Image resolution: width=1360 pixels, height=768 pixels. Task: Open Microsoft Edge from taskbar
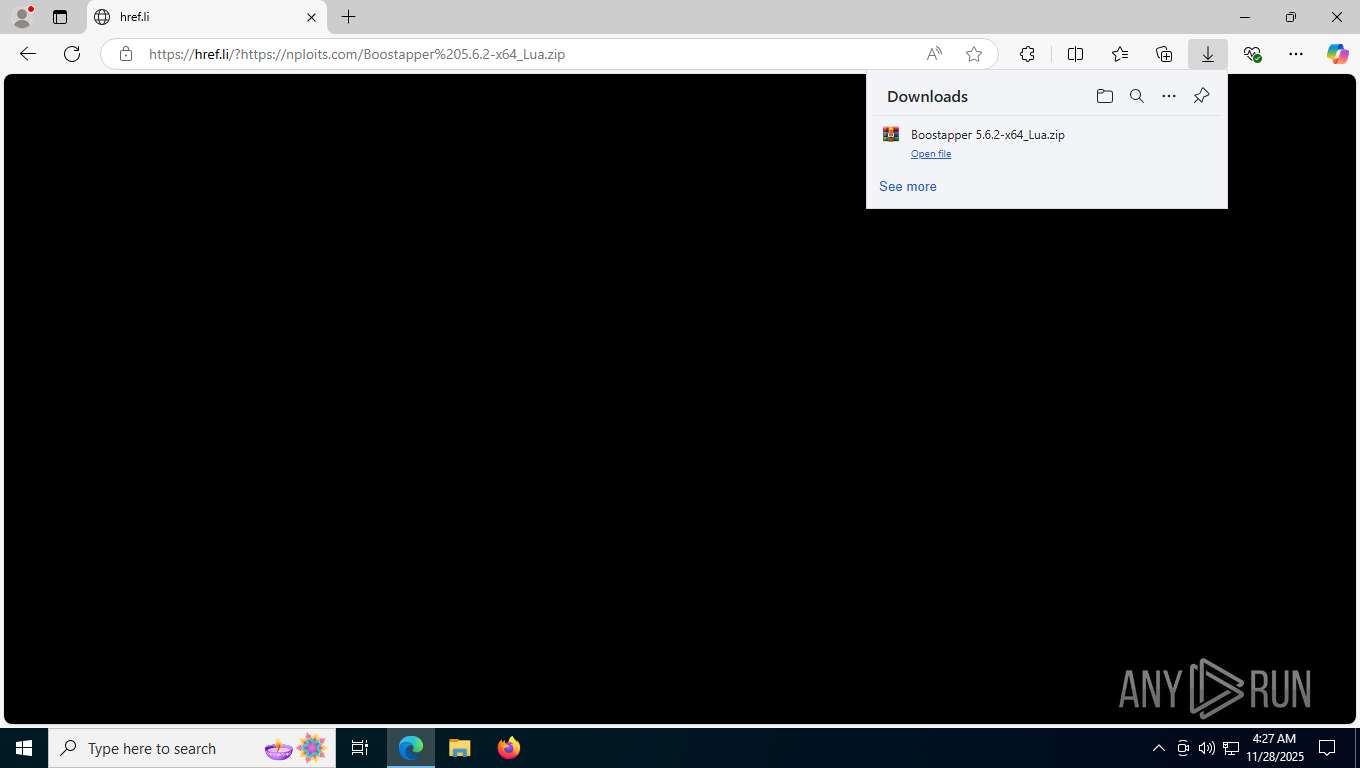coord(411,748)
